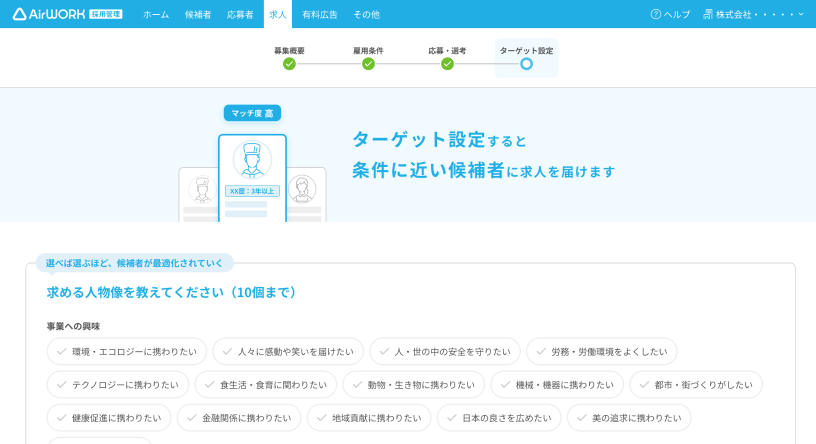Toggle 都市・街づくりがしたい chip
Image resolution: width=816 pixels, height=444 pixels.
[x=696, y=385]
